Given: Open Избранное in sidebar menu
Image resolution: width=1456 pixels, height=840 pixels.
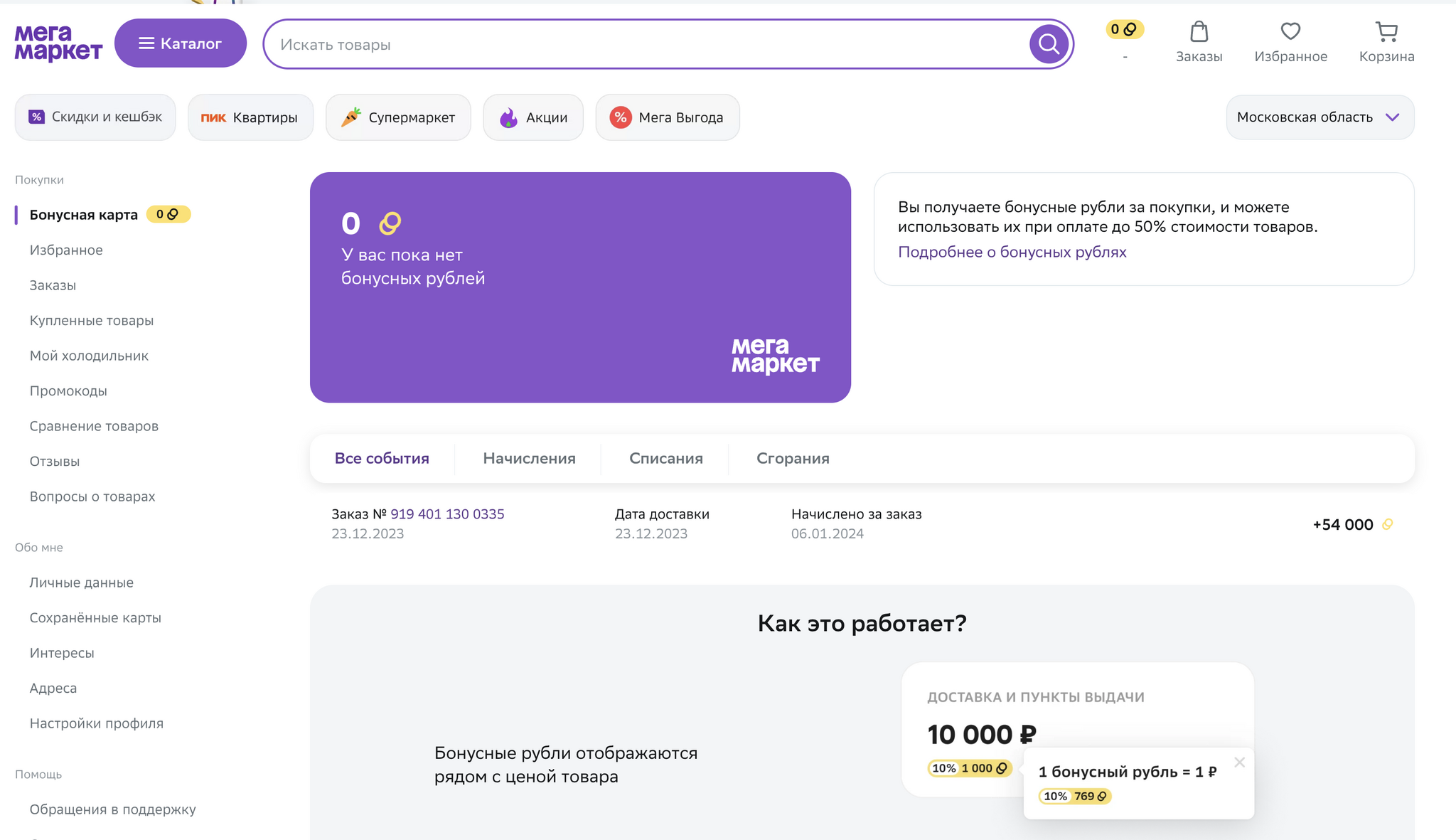Looking at the screenshot, I should (x=66, y=250).
